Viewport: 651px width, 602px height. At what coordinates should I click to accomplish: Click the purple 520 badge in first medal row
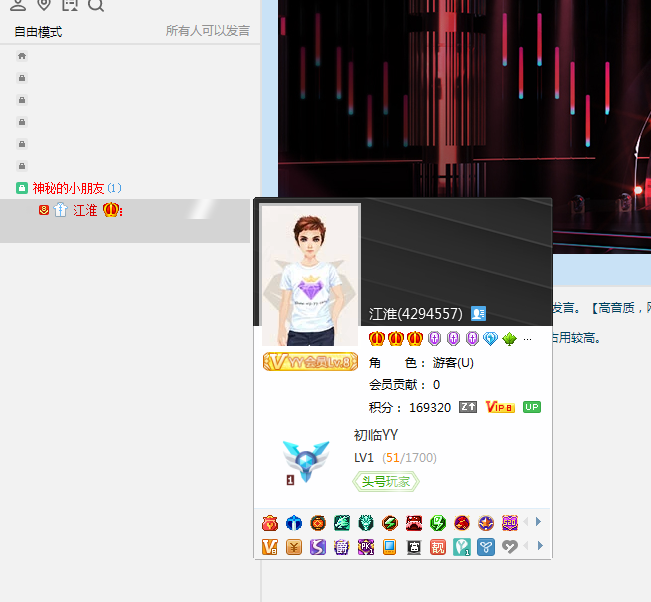tap(510, 522)
